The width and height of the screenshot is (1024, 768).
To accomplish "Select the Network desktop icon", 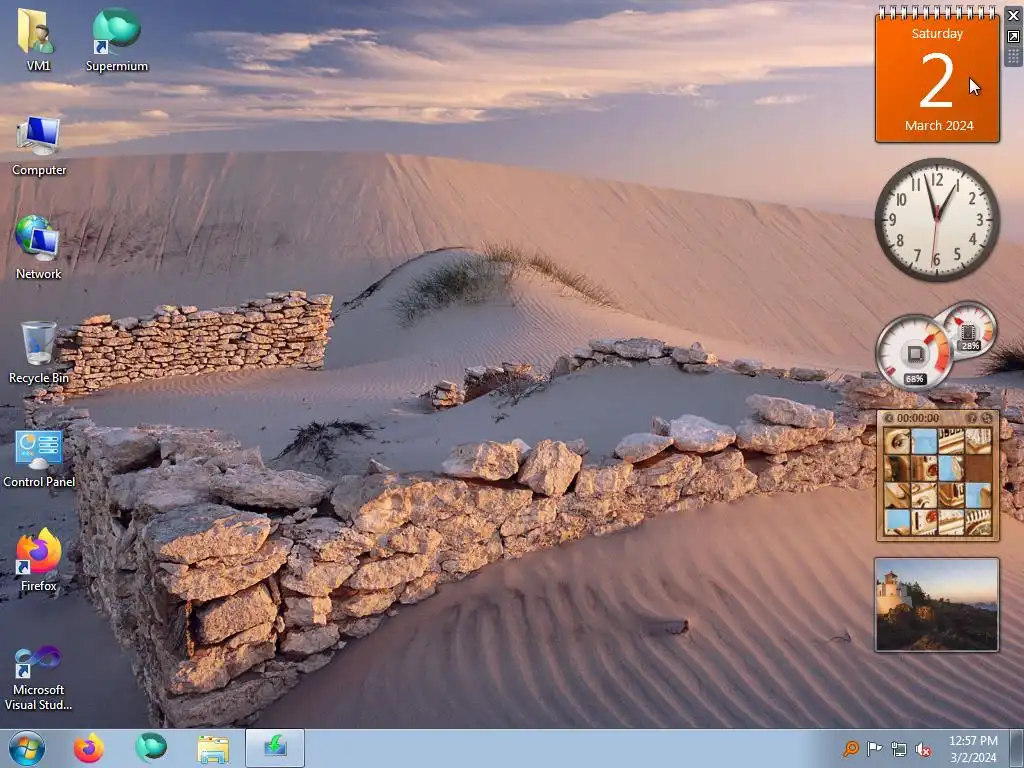I will click(x=38, y=248).
